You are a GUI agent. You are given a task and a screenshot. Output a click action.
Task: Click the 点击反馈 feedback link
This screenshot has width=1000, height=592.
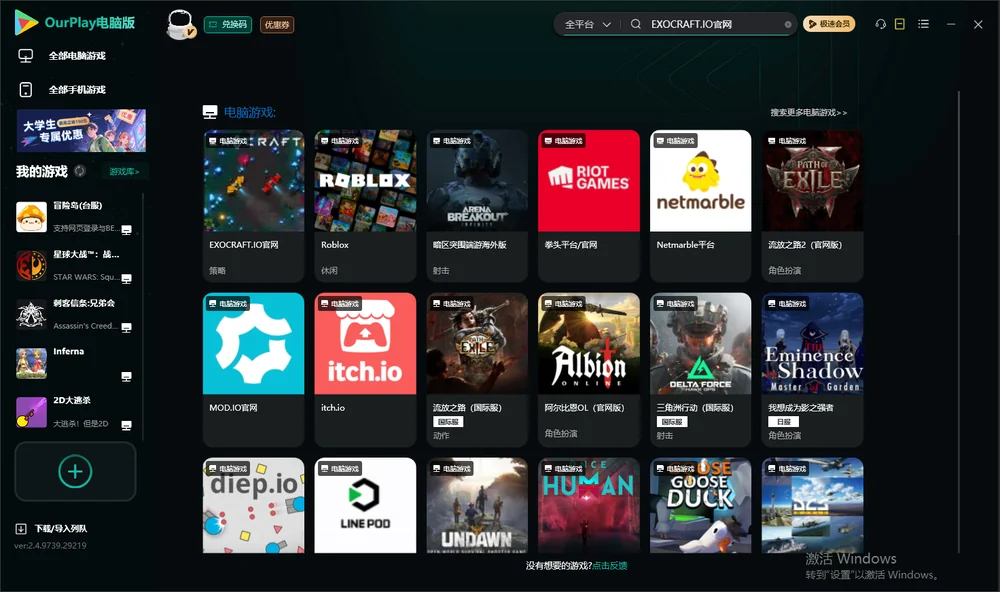[610, 566]
